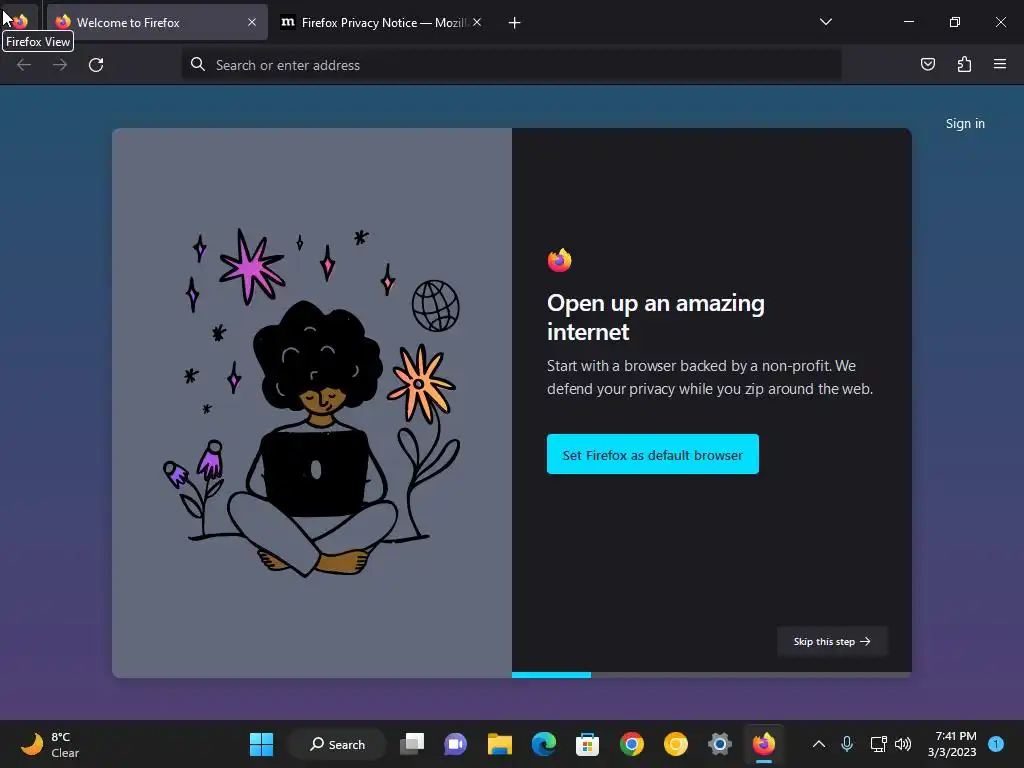Screen dimensions: 1024x768
Task: Close the Welcome to Firefox tab
Action: pos(252,22)
